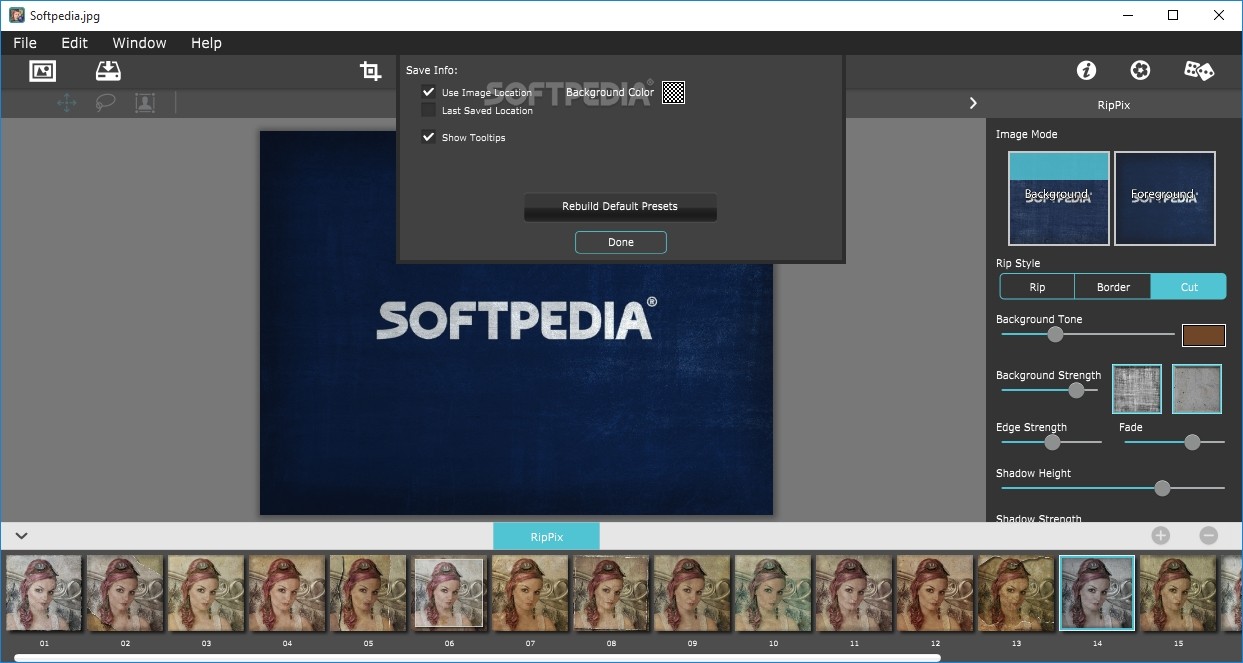1243x663 pixels.
Task: Apply preset 14 thumbnail
Action: 1097,593
